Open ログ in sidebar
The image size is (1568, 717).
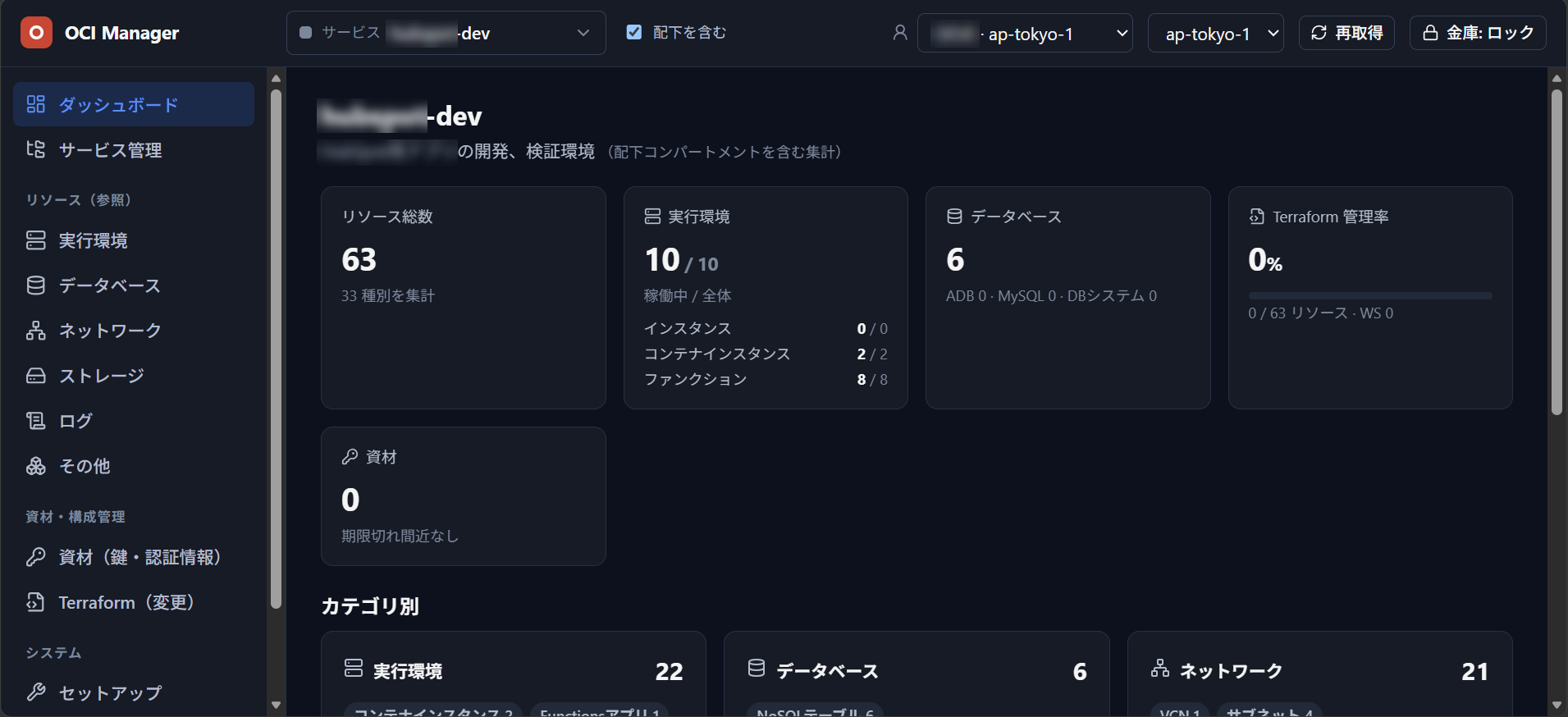134,421
